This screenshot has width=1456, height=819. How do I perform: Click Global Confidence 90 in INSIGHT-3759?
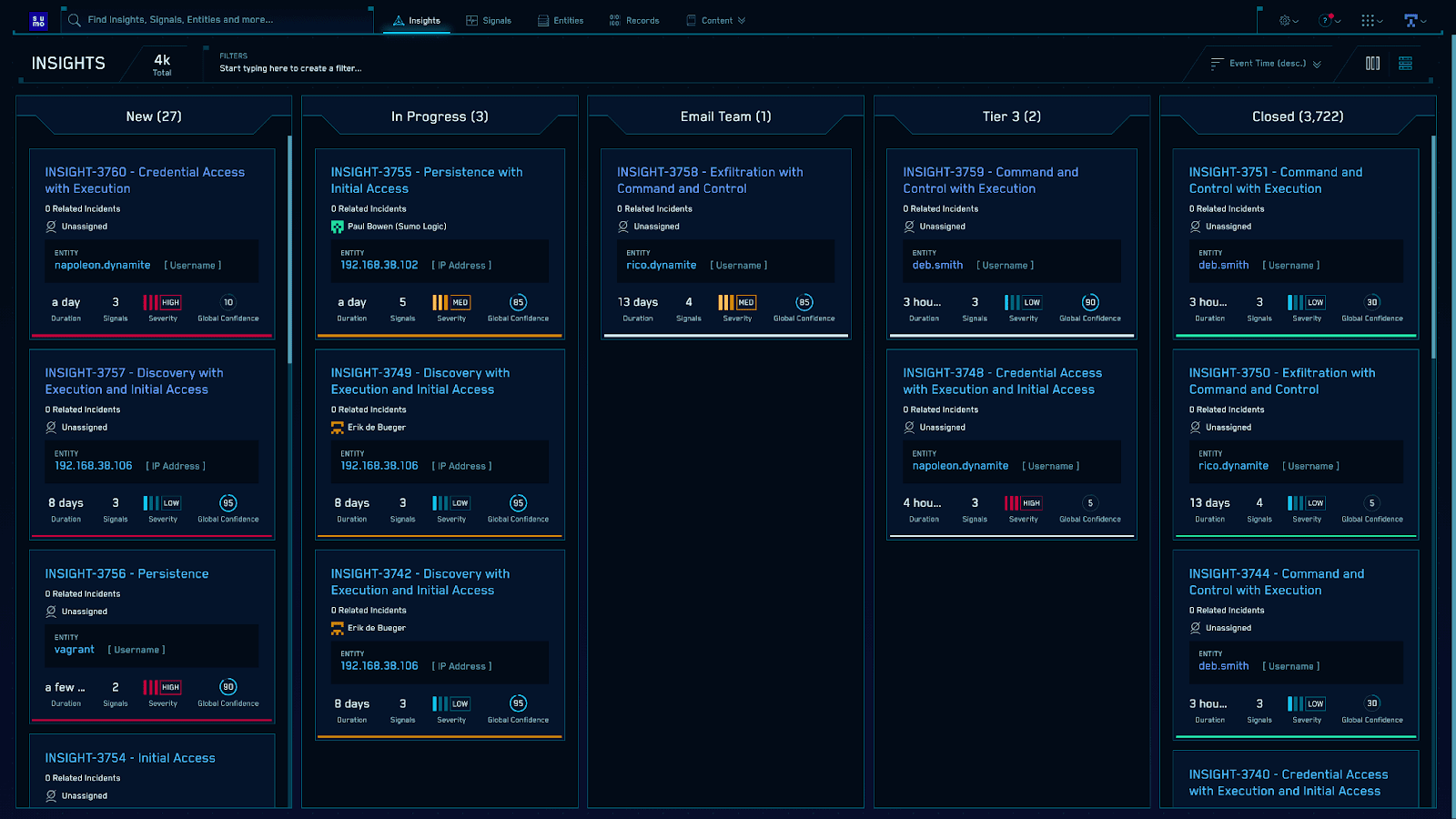click(1090, 302)
